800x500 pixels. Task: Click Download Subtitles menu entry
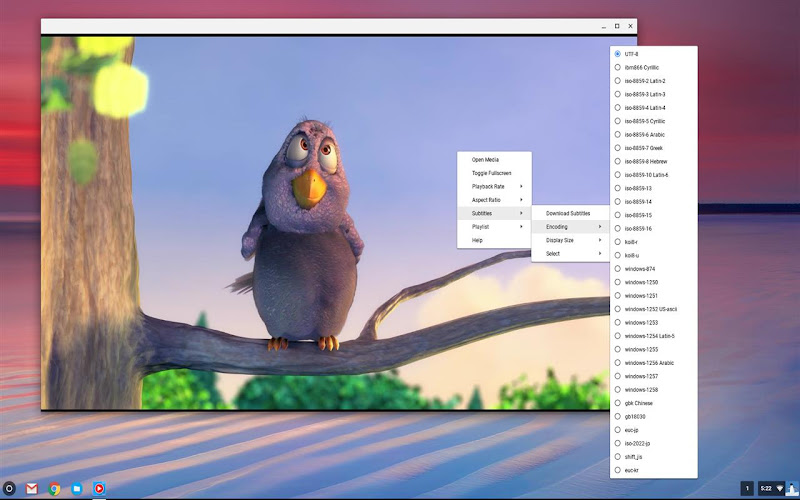click(570, 213)
